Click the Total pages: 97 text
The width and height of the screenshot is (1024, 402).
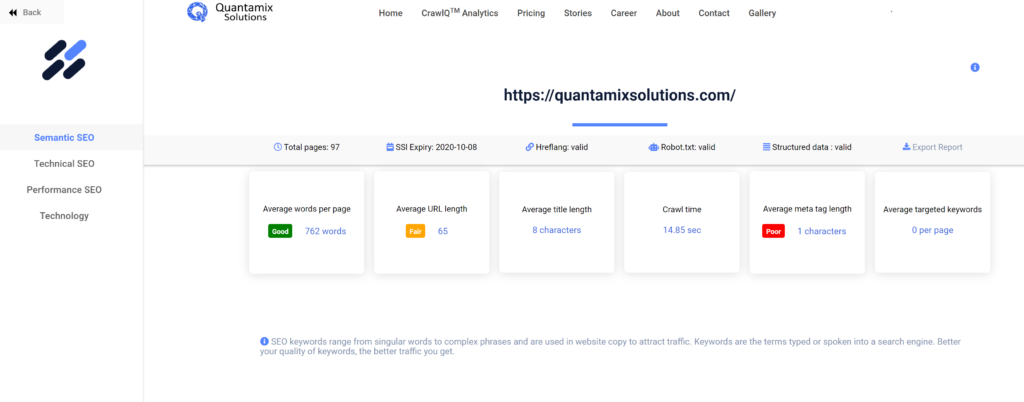click(x=312, y=147)
